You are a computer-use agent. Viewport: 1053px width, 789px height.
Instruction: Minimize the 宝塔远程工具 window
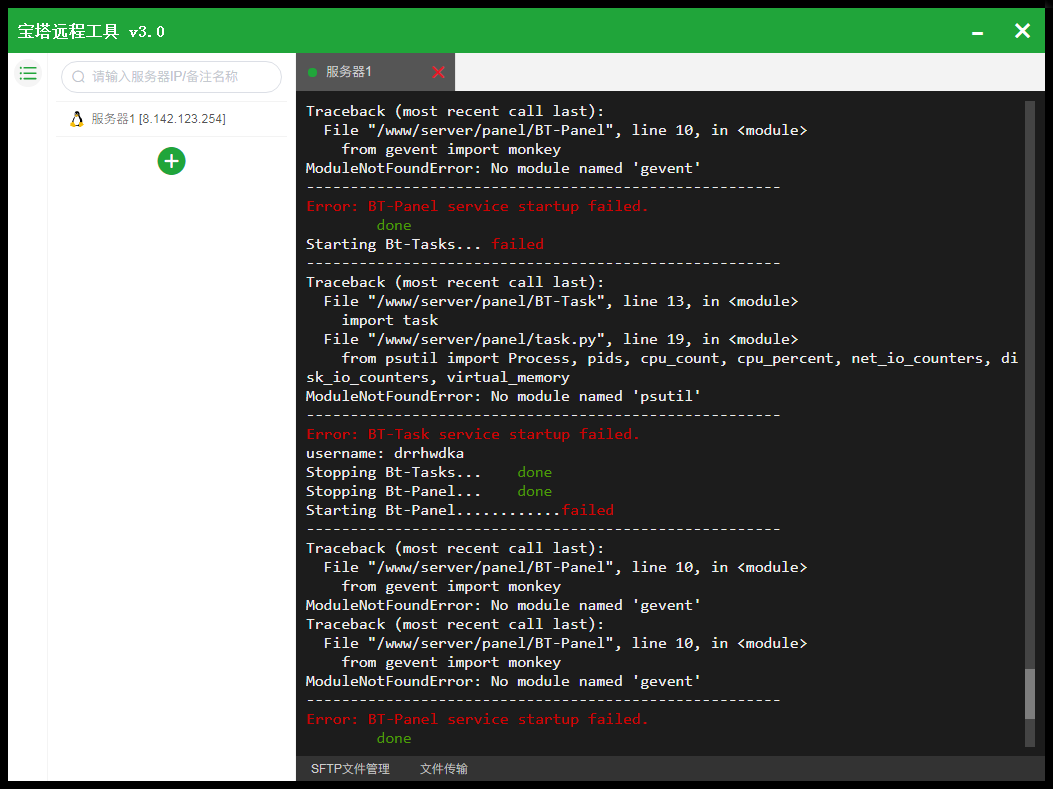(x=978, y=32)
